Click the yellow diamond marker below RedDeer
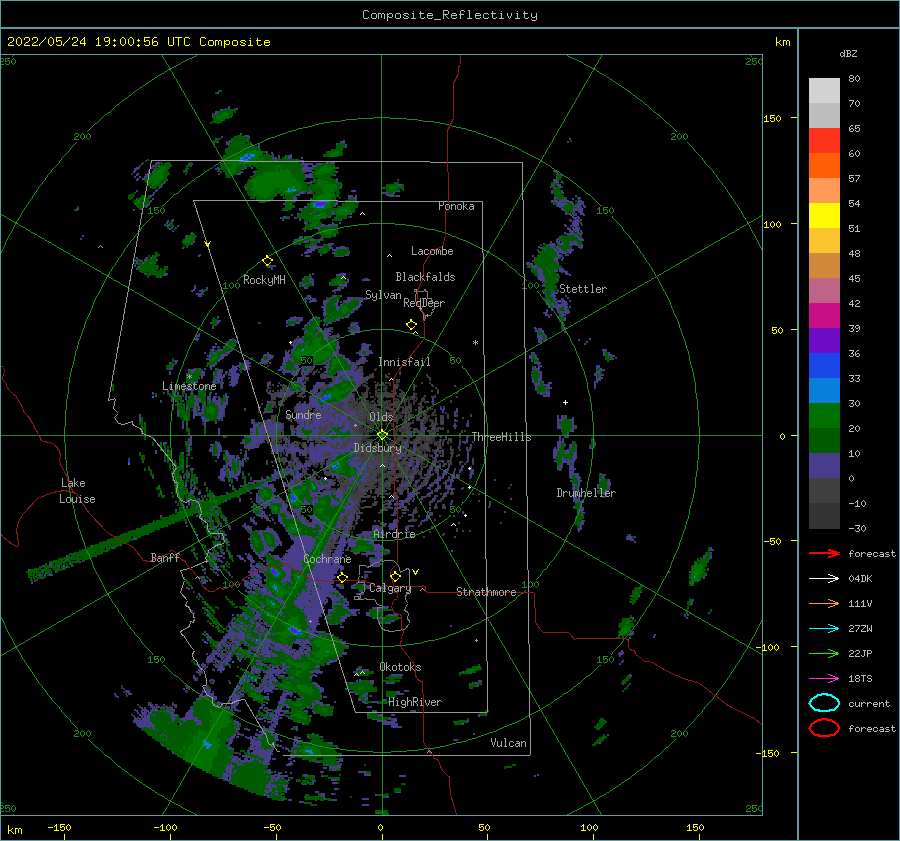Viewport: 900px width, 841px height. [x=412, y=325]
